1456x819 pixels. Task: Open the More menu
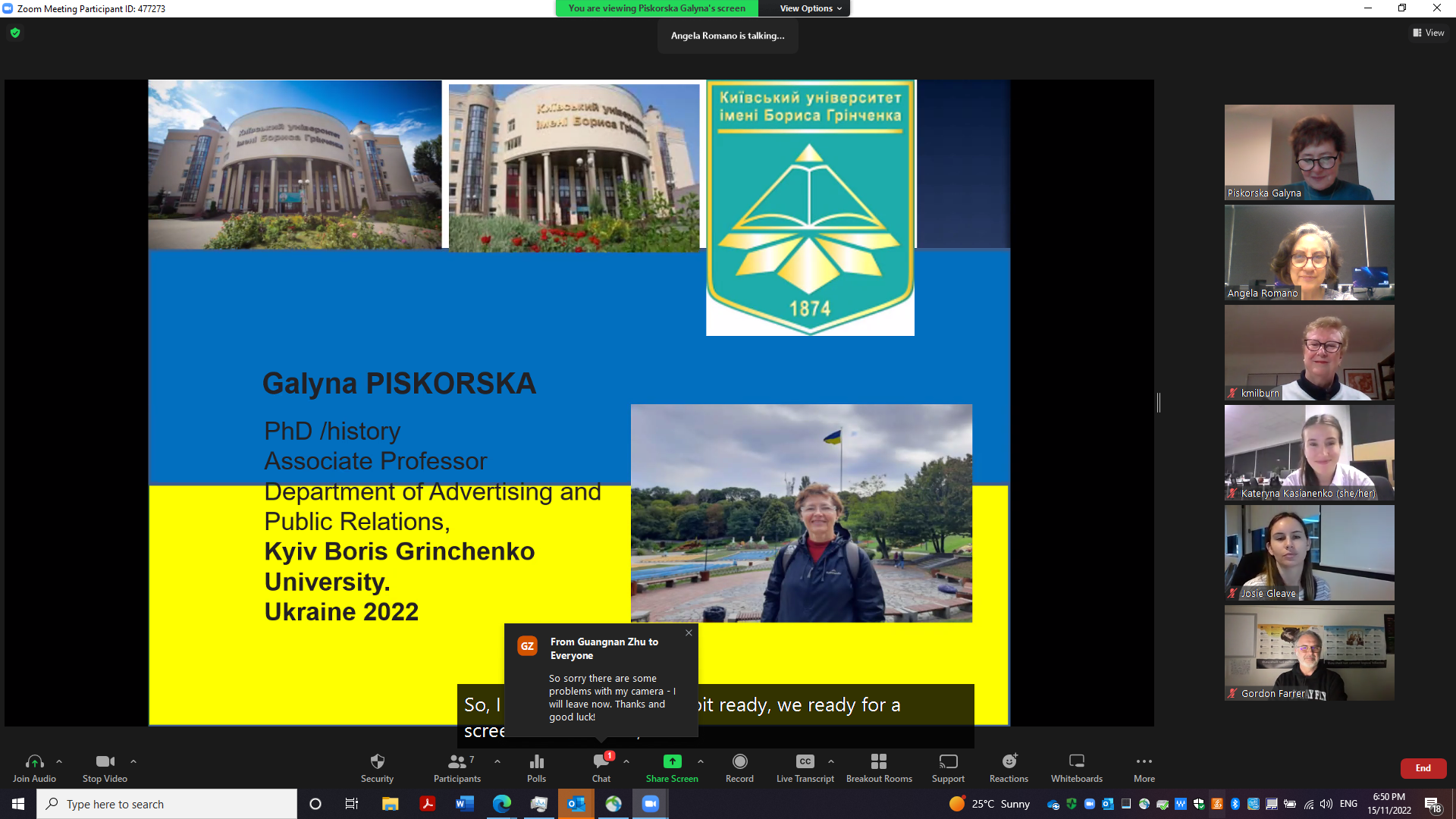click(x=1144, y=767)
